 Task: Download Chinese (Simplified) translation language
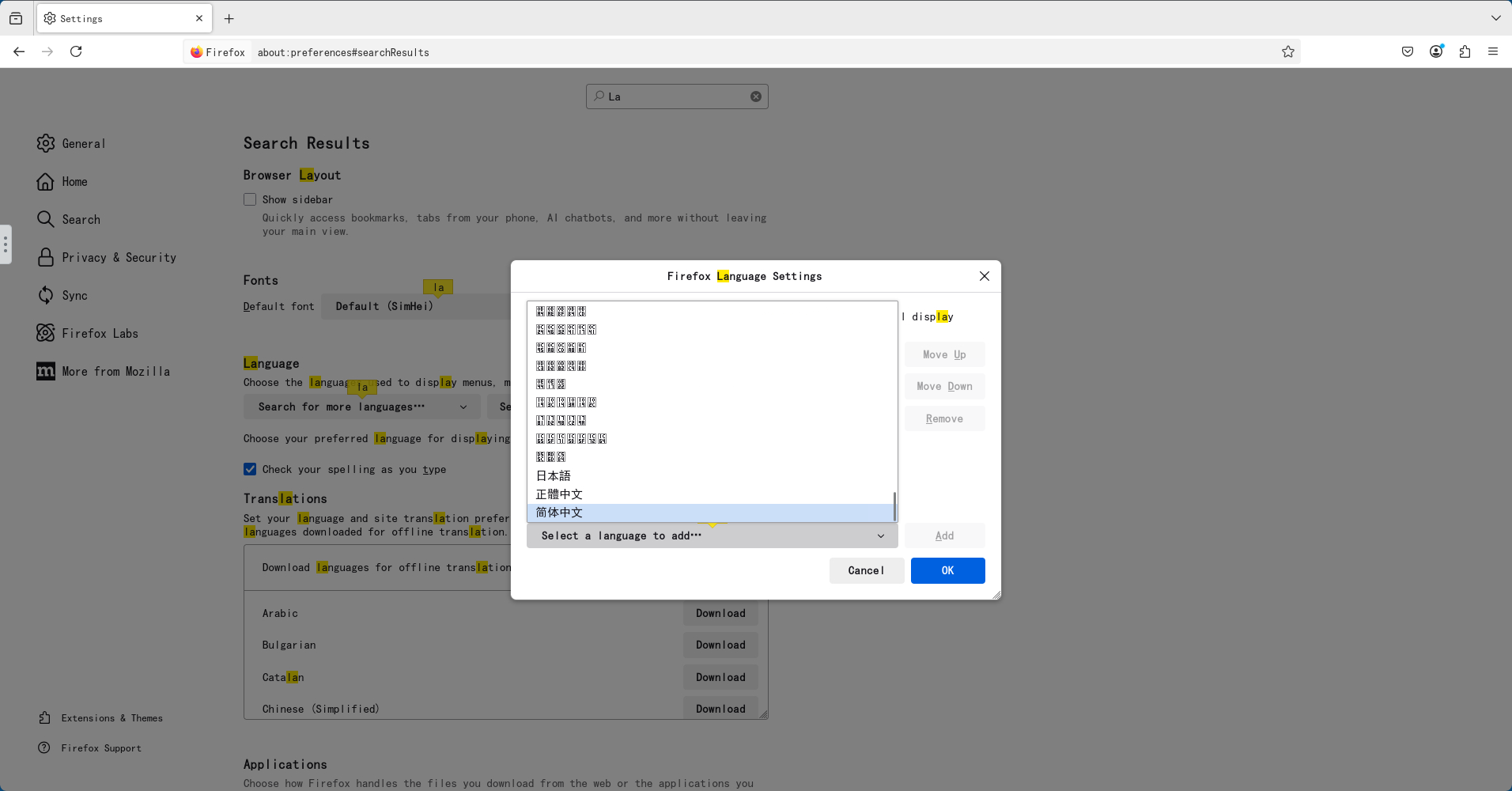coord(720,708)
